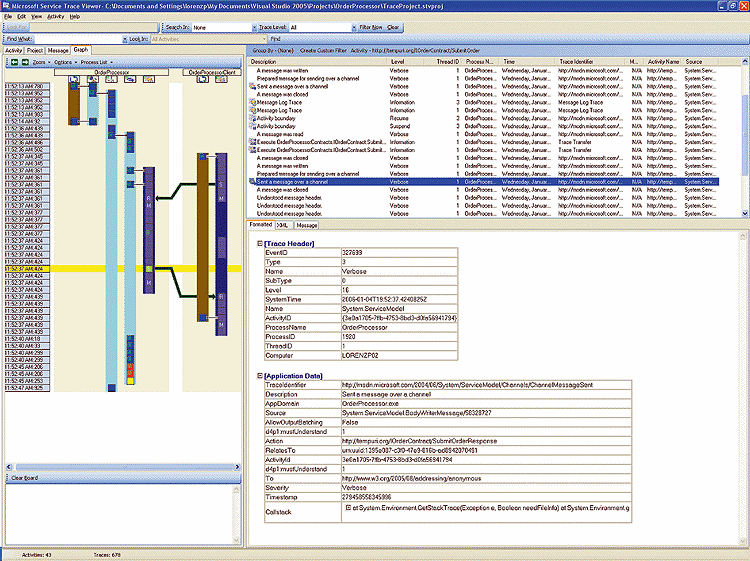Click the green forward arrow in graph toolbar

coord(25,62)
